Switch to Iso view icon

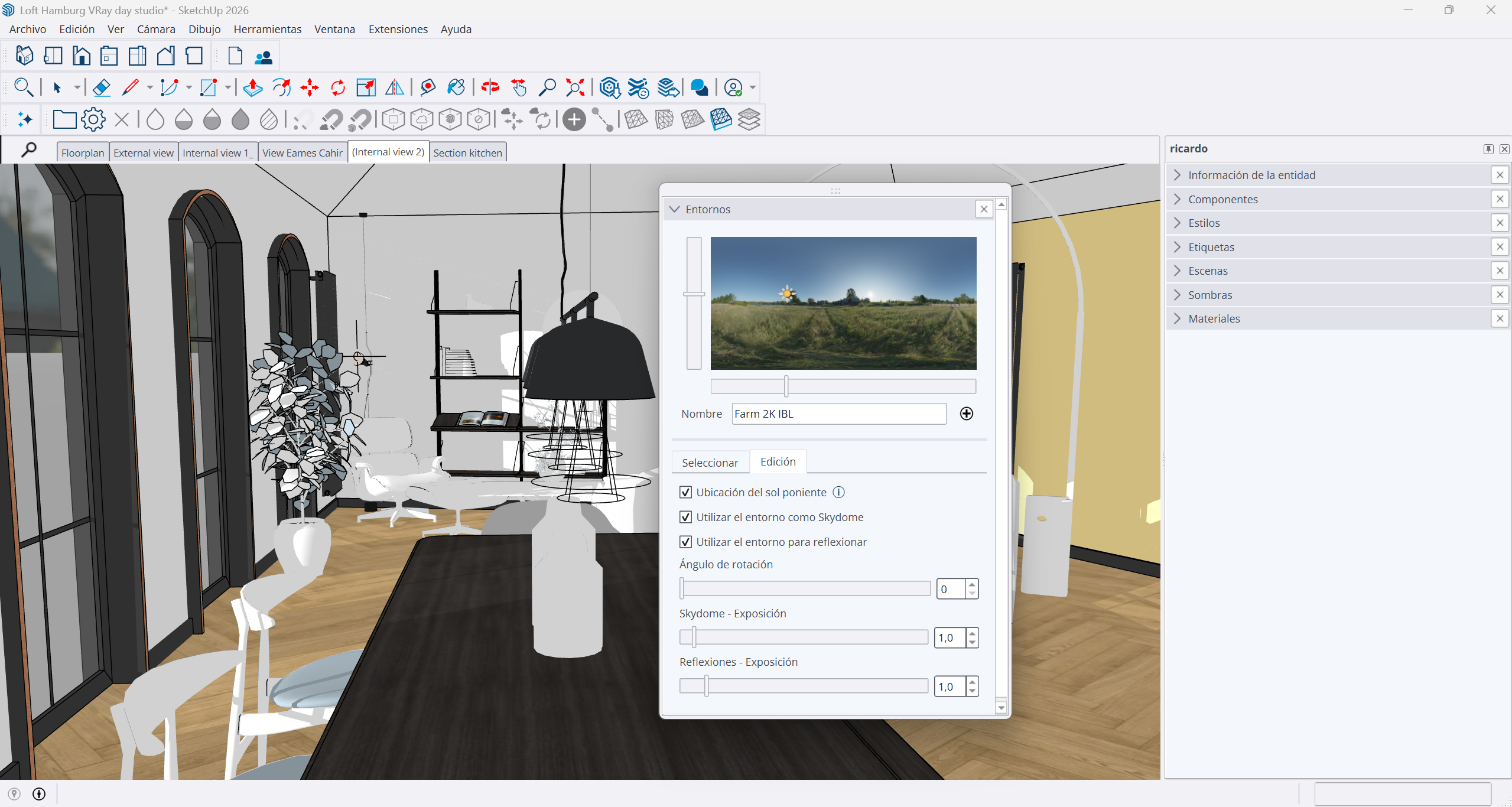(24, 56)
